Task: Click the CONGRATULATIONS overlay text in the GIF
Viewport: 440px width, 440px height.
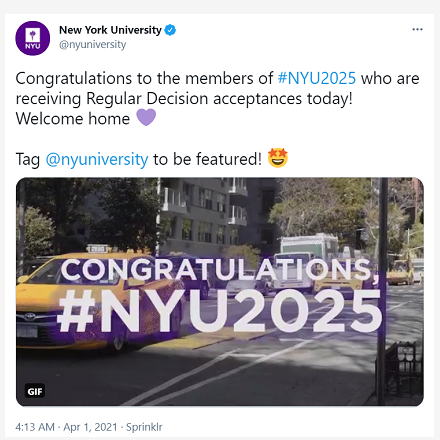Action: coord(220,269)
